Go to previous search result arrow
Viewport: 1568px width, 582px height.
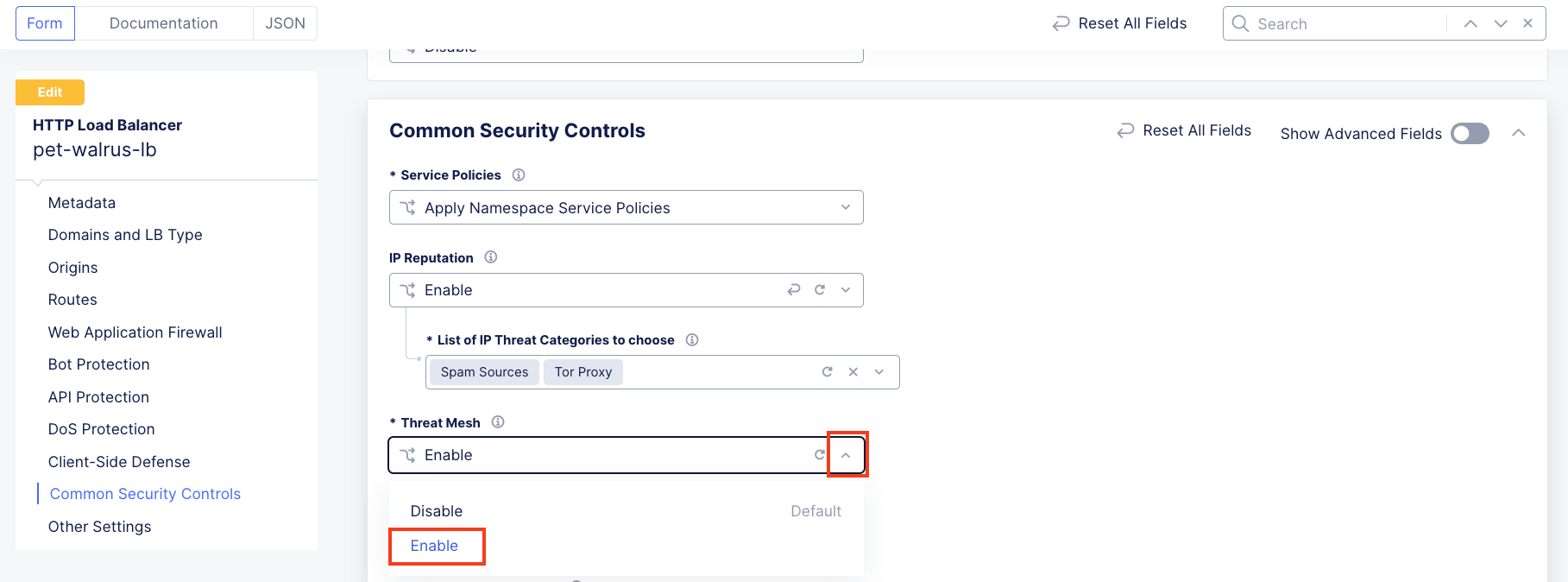pyautogui.click(x=1470, y=23)
